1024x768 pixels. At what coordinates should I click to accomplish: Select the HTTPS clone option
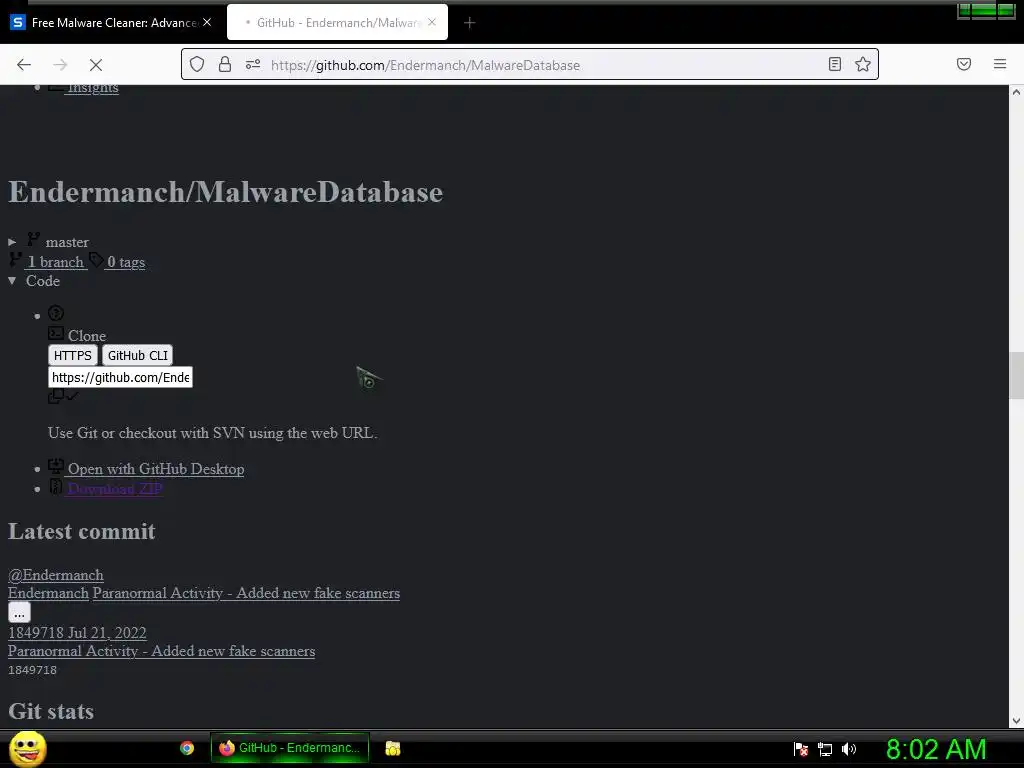pos(72,355)
